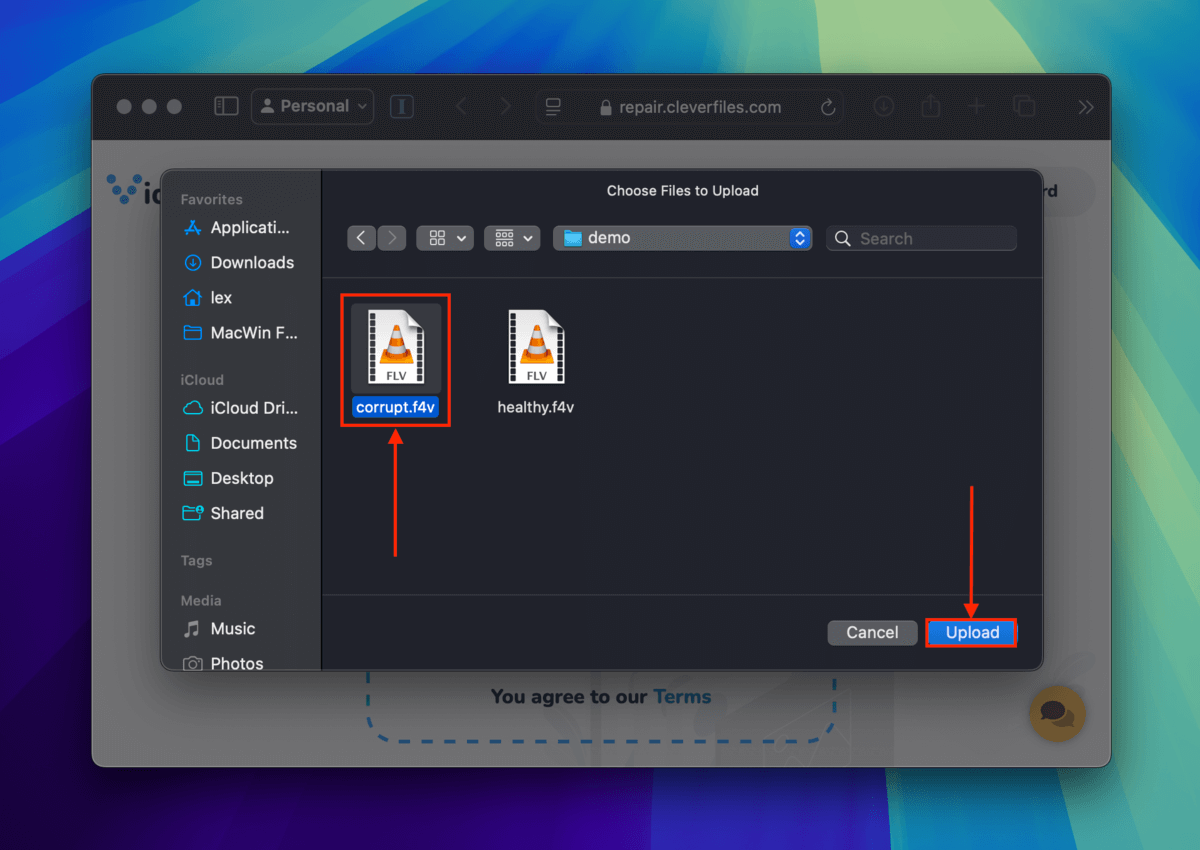Click the Safari extension icon next to Personal
The image size is (1200, 850).
402,107
